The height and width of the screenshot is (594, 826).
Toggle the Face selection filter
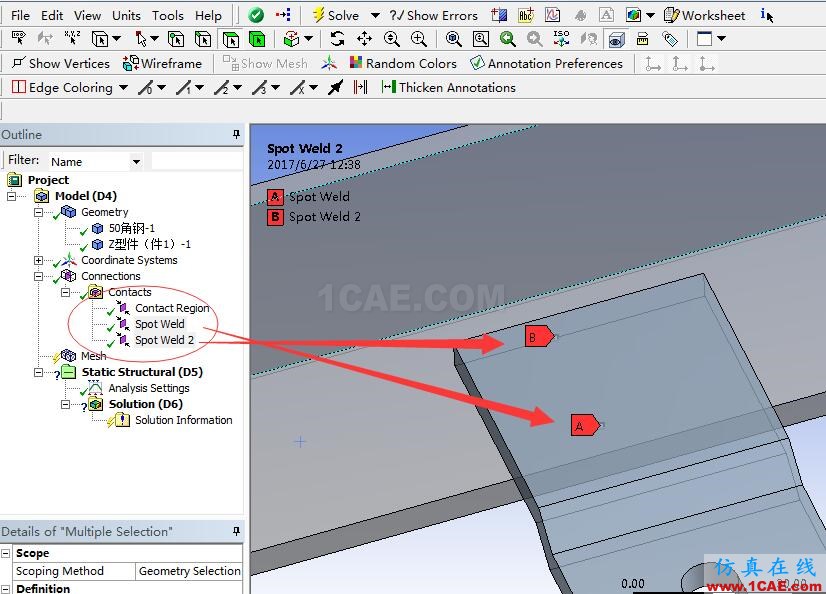coord(230,39)
